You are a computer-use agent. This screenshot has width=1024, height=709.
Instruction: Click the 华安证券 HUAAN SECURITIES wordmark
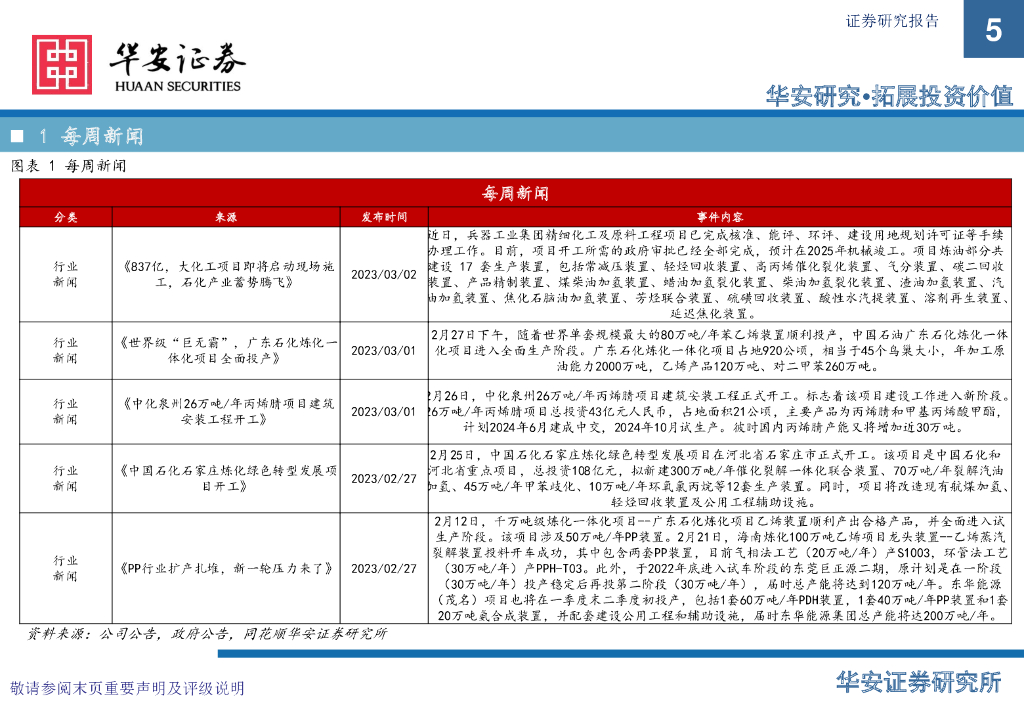coord(178,68)
